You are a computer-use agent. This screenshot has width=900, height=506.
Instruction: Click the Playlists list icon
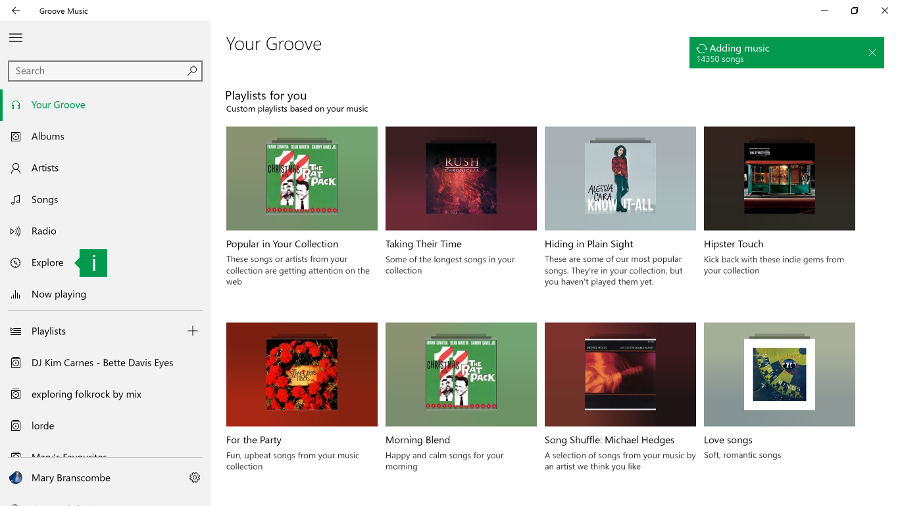click(x=16, y=331)
